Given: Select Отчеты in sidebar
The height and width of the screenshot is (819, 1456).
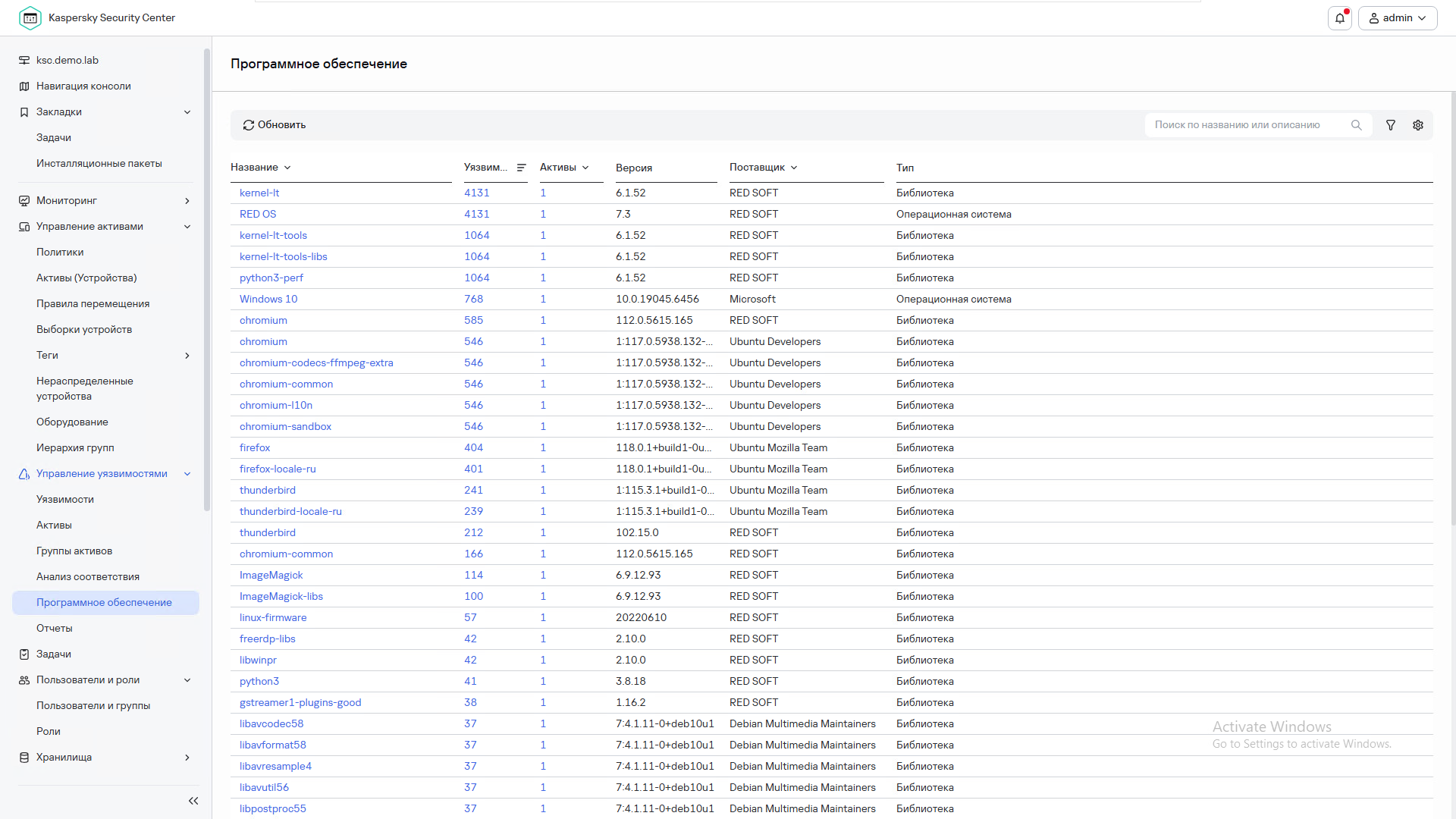Looking at the screenshot, I should (55, 629).
